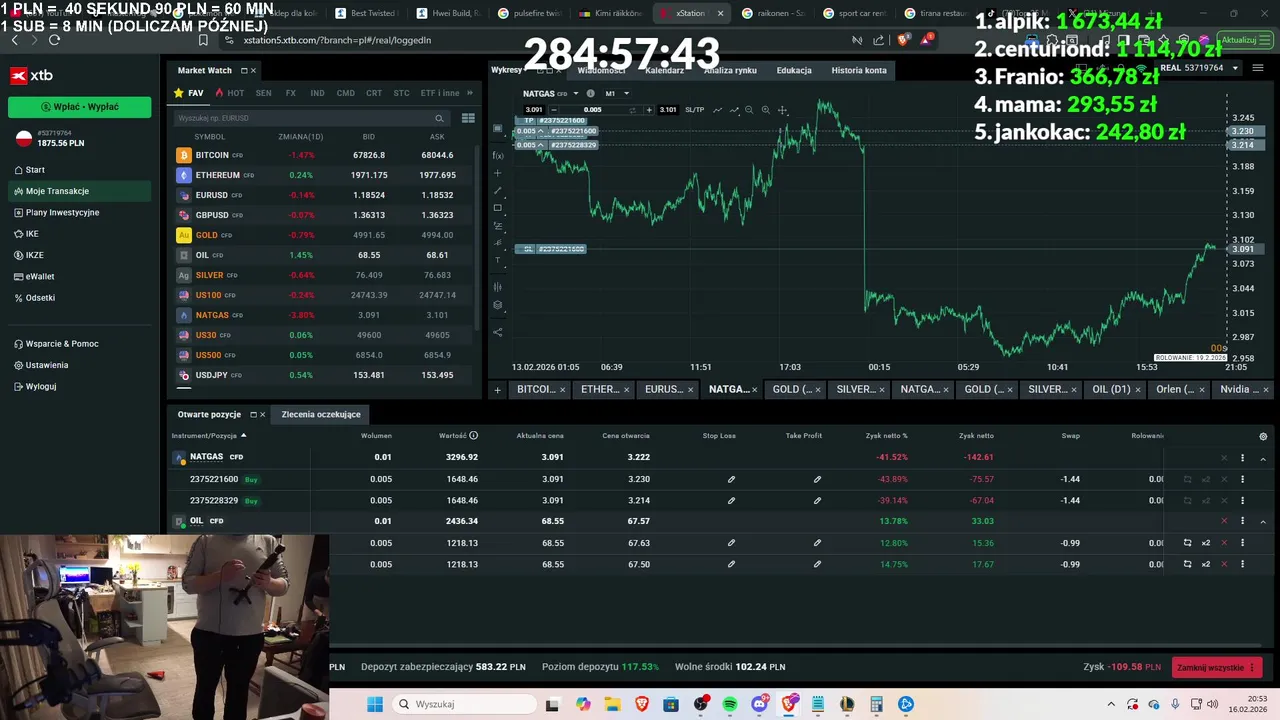Zoom in the NATGAS chart

point(766,110)
